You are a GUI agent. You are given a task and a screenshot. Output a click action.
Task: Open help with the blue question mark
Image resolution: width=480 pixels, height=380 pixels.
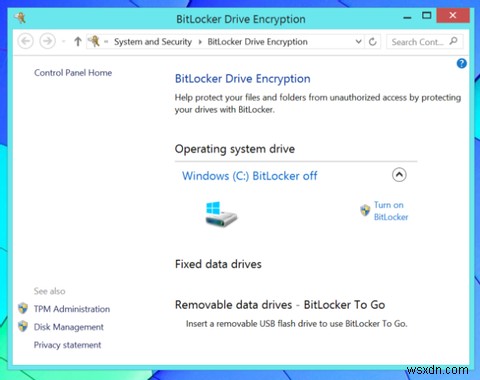[462, 63]
